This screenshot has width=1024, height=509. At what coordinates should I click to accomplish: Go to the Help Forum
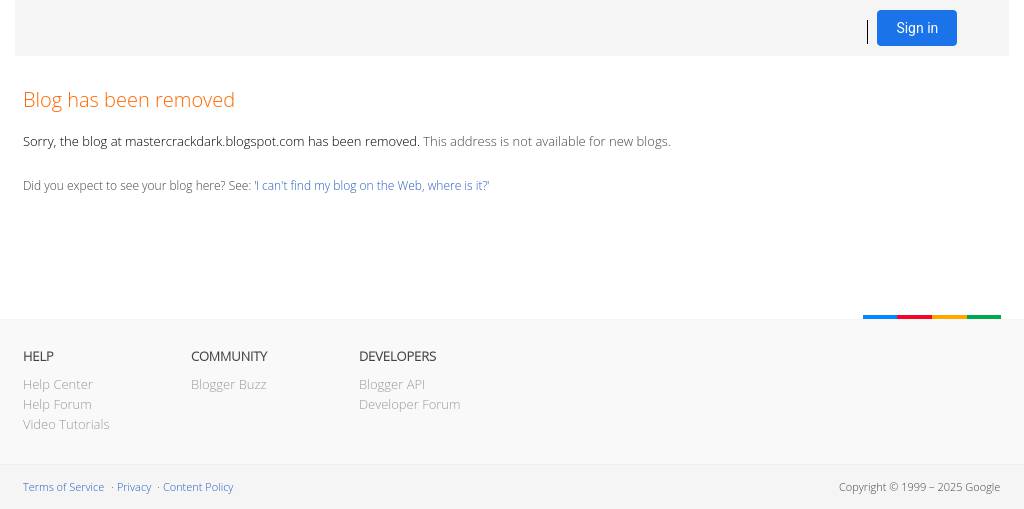click(x=57, y=404)
